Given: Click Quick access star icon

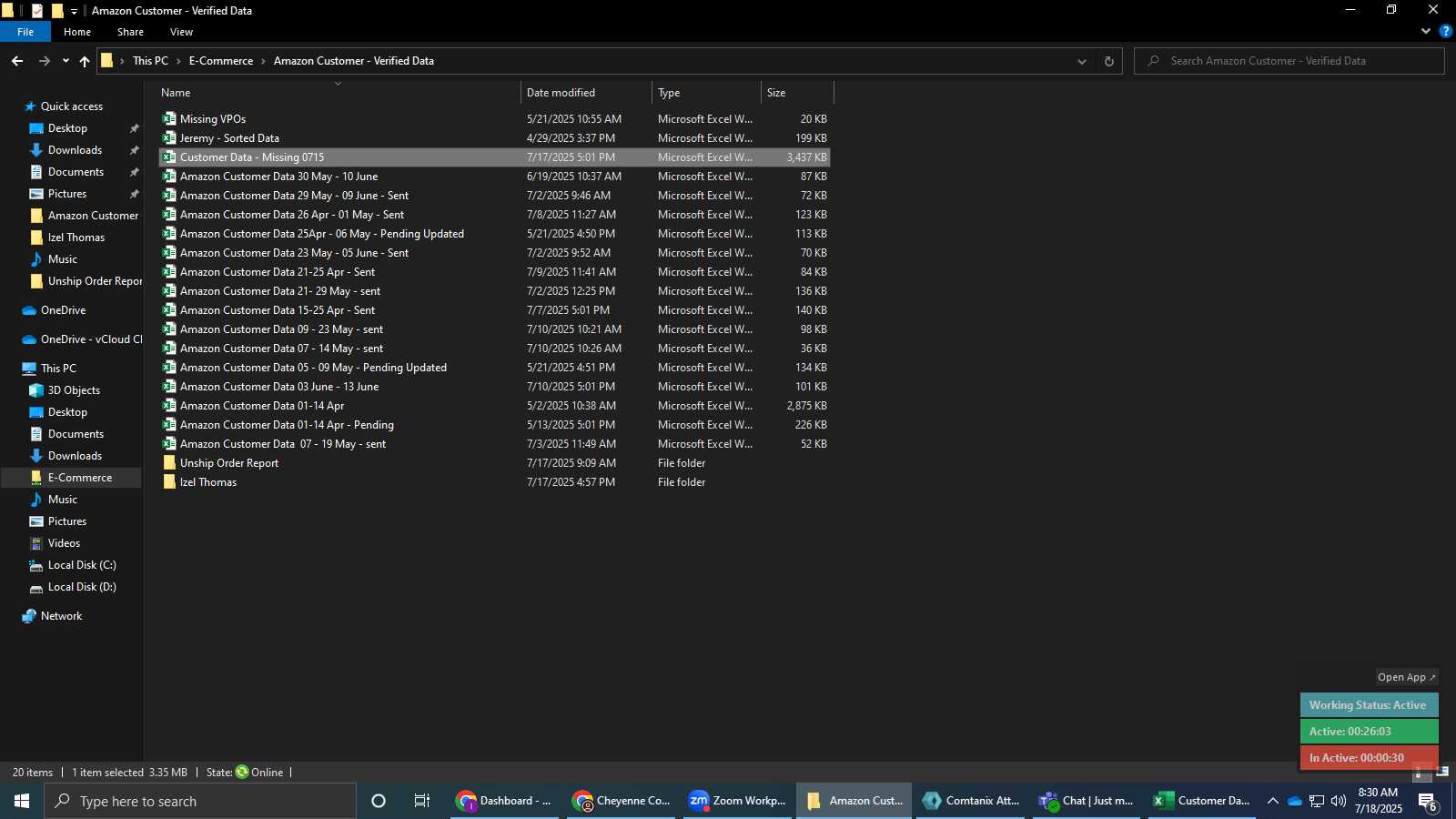Looking at the screenshot, I should point(29,106).
